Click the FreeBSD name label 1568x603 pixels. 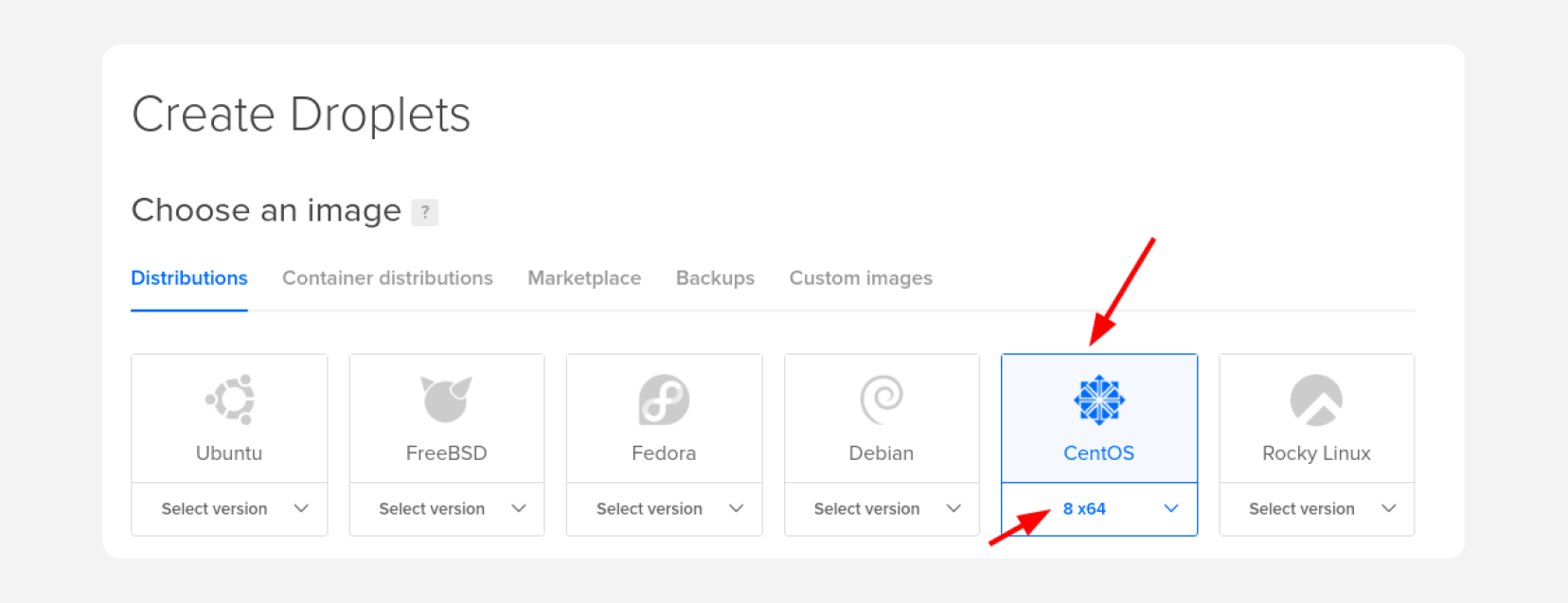coord(446,453)
